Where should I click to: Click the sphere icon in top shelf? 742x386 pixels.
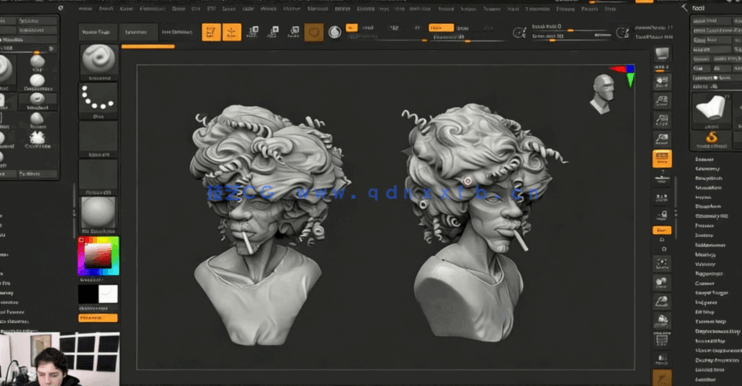coord(335,32)
